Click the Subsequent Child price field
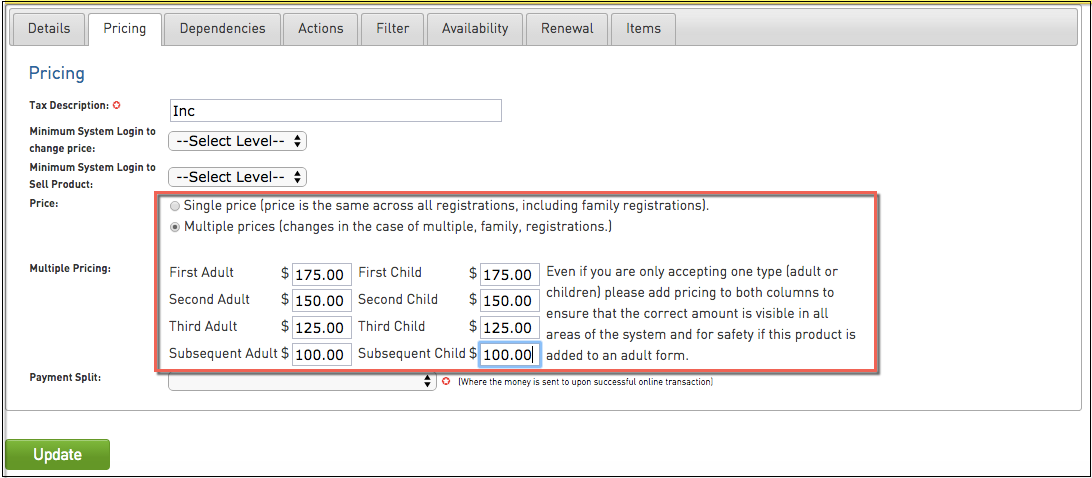The image size is (1092, 478). (510, 355)
